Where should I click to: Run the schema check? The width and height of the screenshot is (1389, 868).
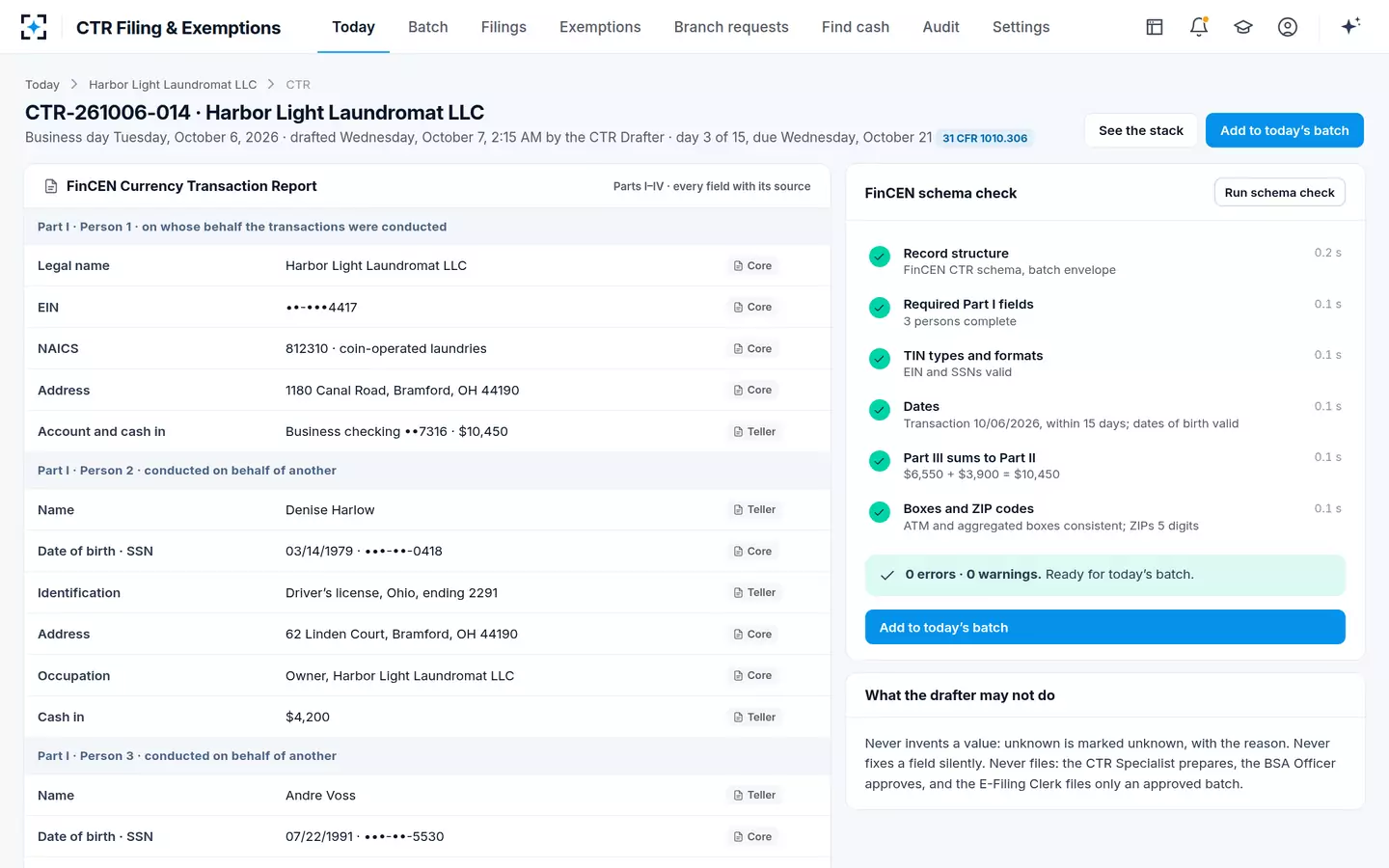[1279, 193]
